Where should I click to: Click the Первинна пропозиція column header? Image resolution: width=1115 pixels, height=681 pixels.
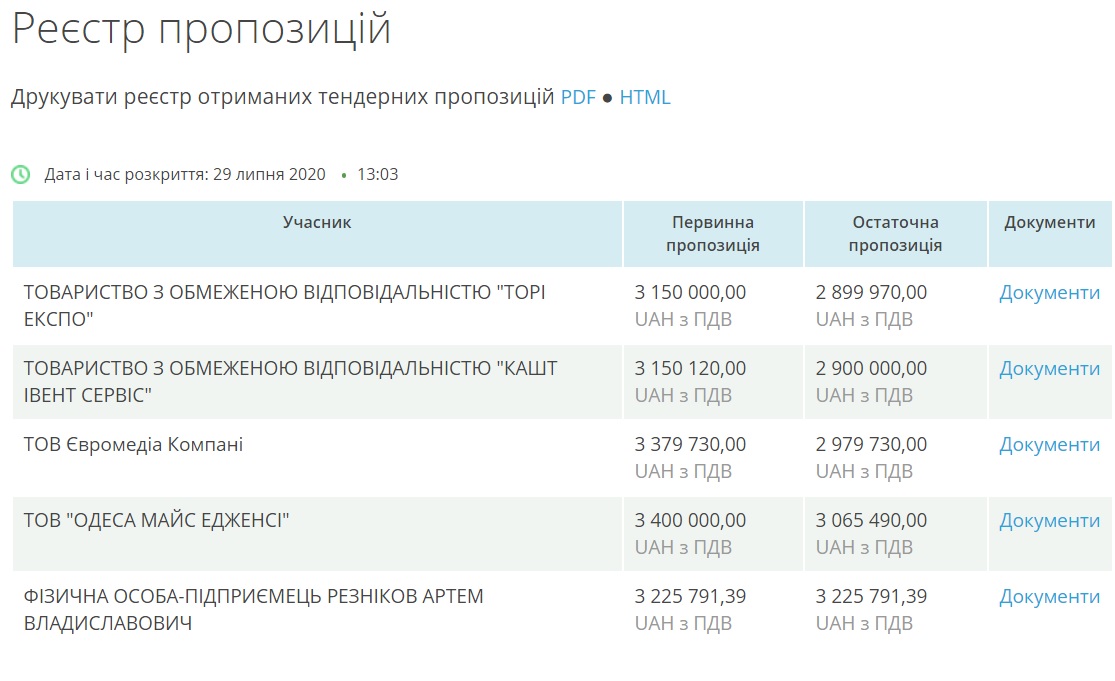pos(712,233)
